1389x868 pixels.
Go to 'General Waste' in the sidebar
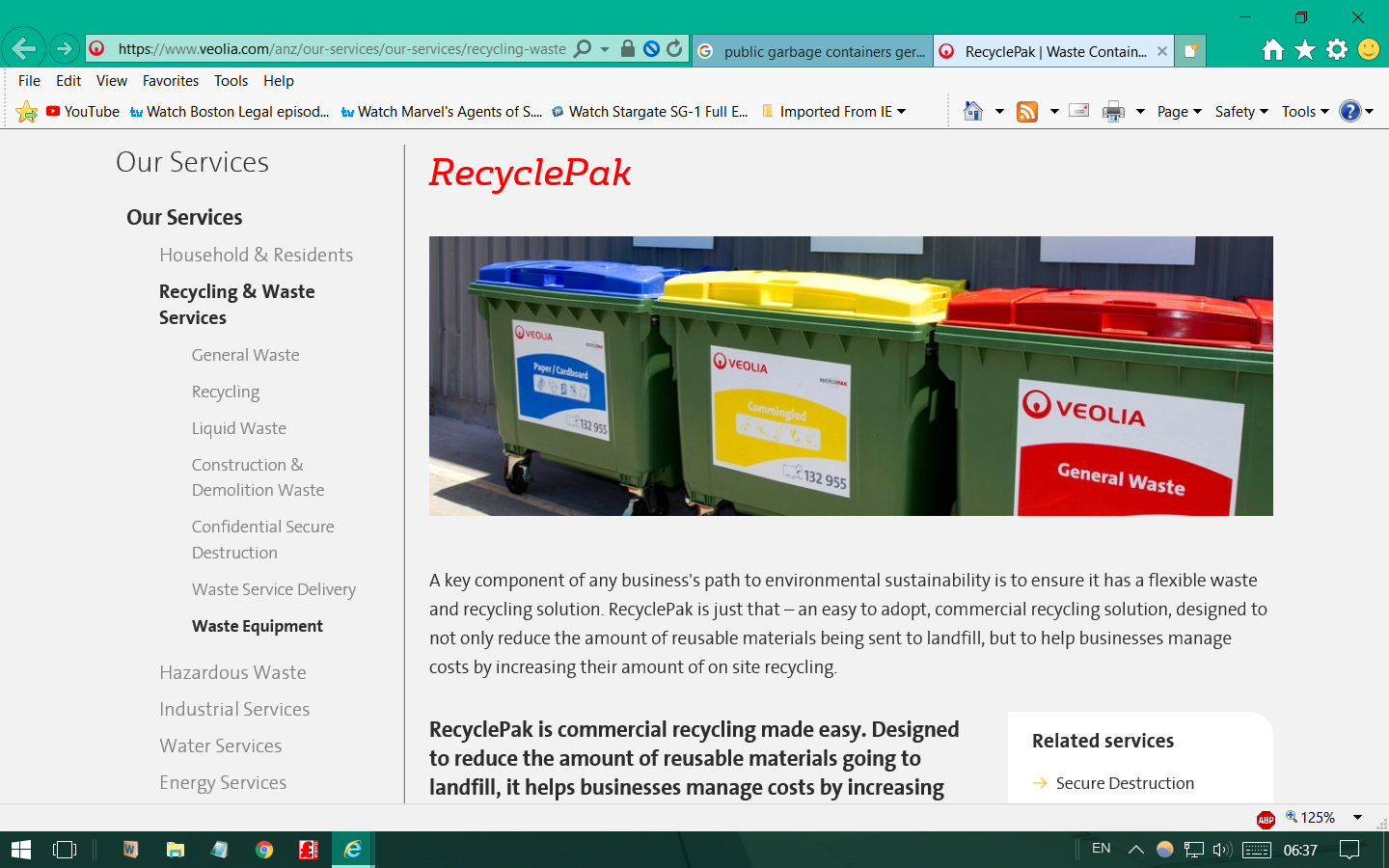(245, 355)
